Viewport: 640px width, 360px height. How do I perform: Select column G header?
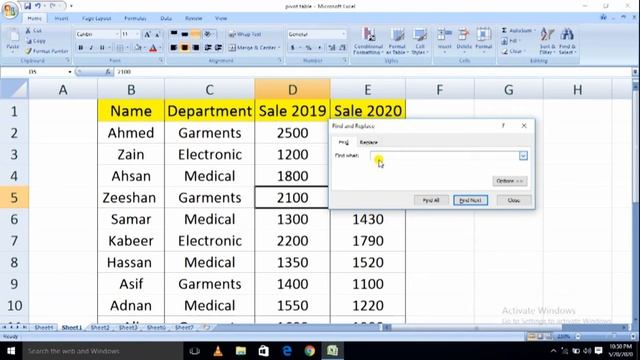509,89
